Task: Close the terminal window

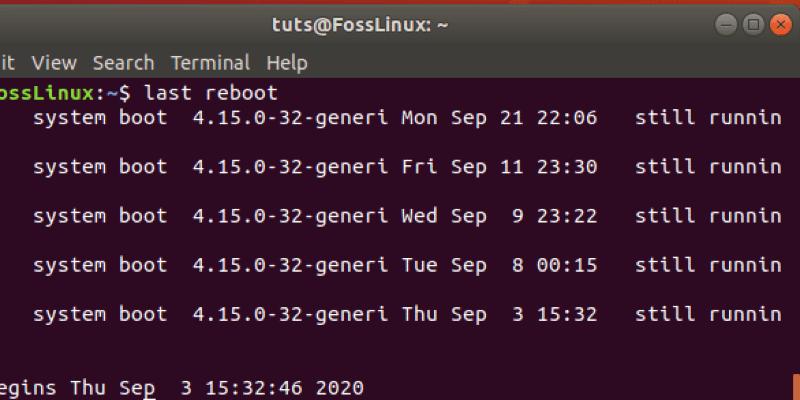Action: click(x=779, y=22)
